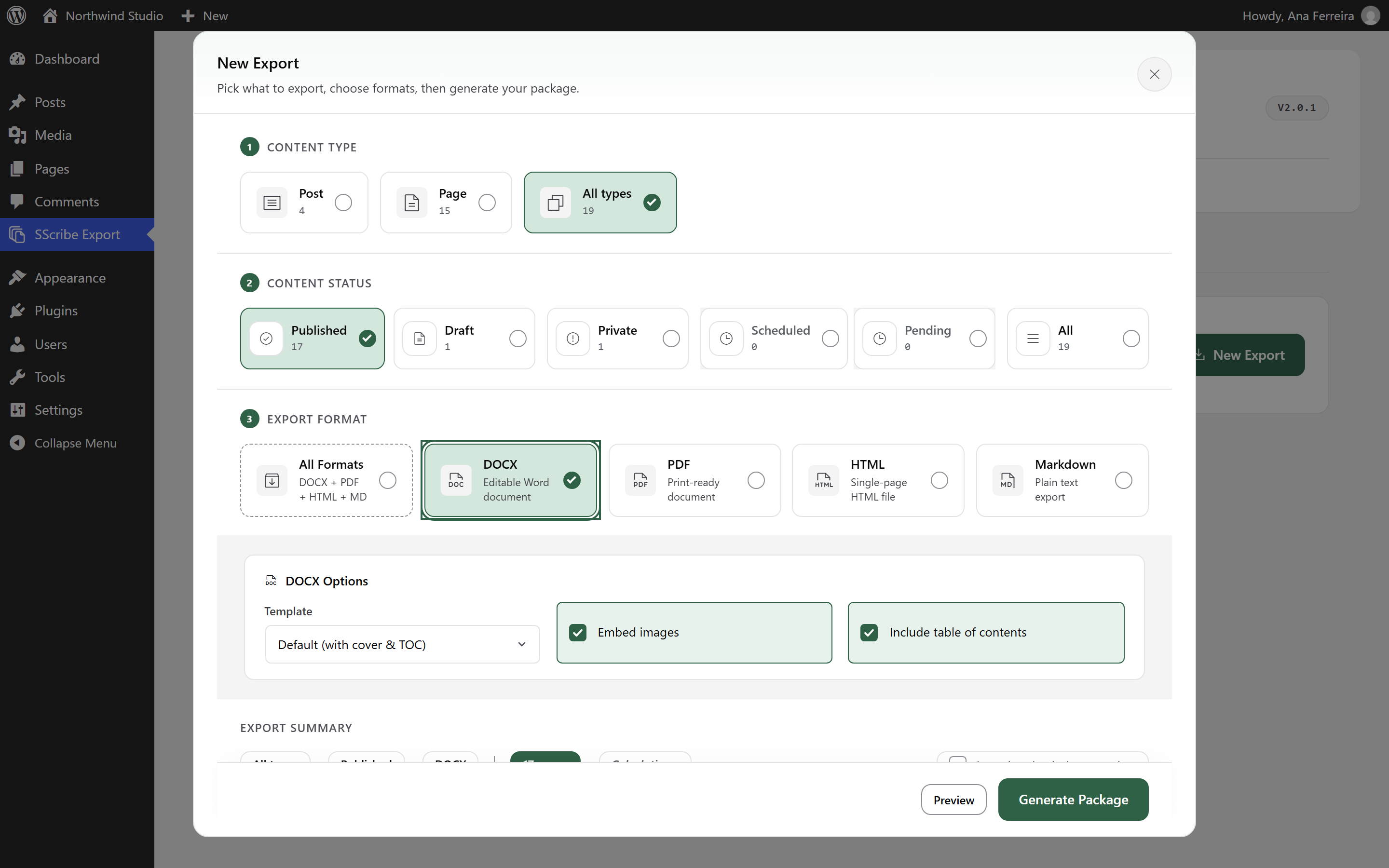Viewport: 1389px width, 868px height.
Task: Pick the HTML export format radio
Action: point(939,480)
